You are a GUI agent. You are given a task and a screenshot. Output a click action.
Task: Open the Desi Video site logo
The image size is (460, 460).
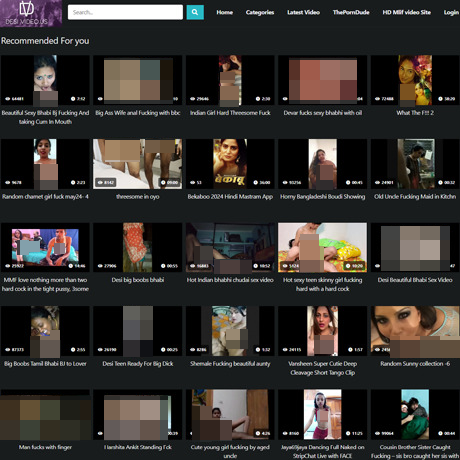click(31, 13)
